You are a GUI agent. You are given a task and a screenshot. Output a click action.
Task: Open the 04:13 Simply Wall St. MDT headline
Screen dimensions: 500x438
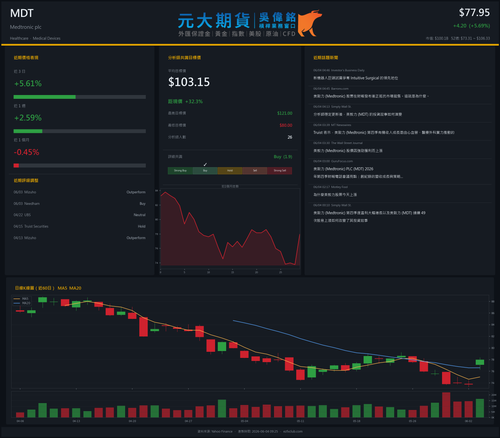click(357, 114)
